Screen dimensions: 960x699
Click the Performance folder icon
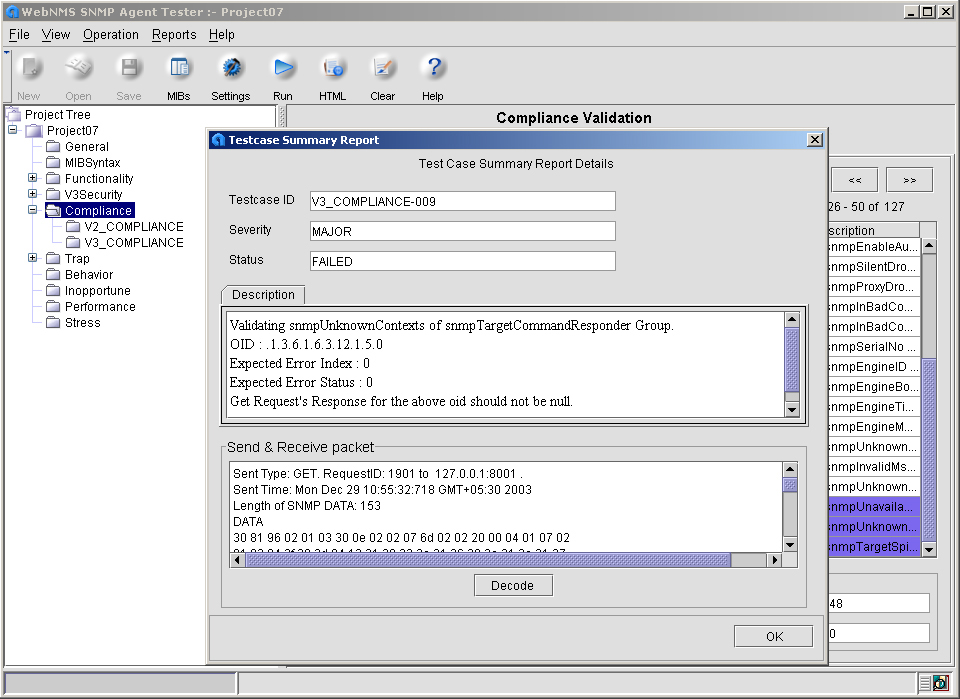pyautogui.click(x=53, y=306)
